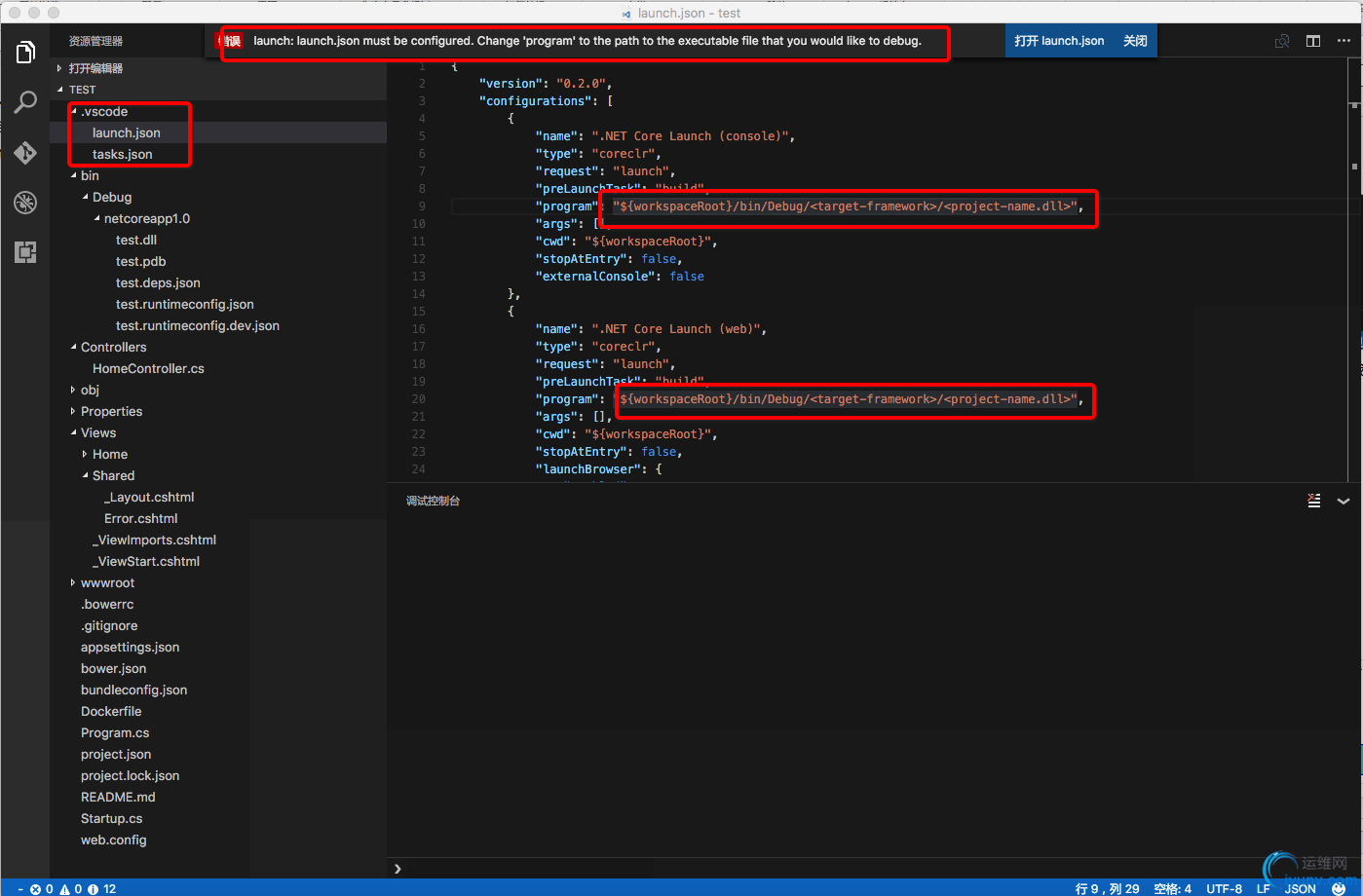Open the Debug view in activity bar
Image resolution: width=1363 pixels, height=896 pixels.
point(25,203)
